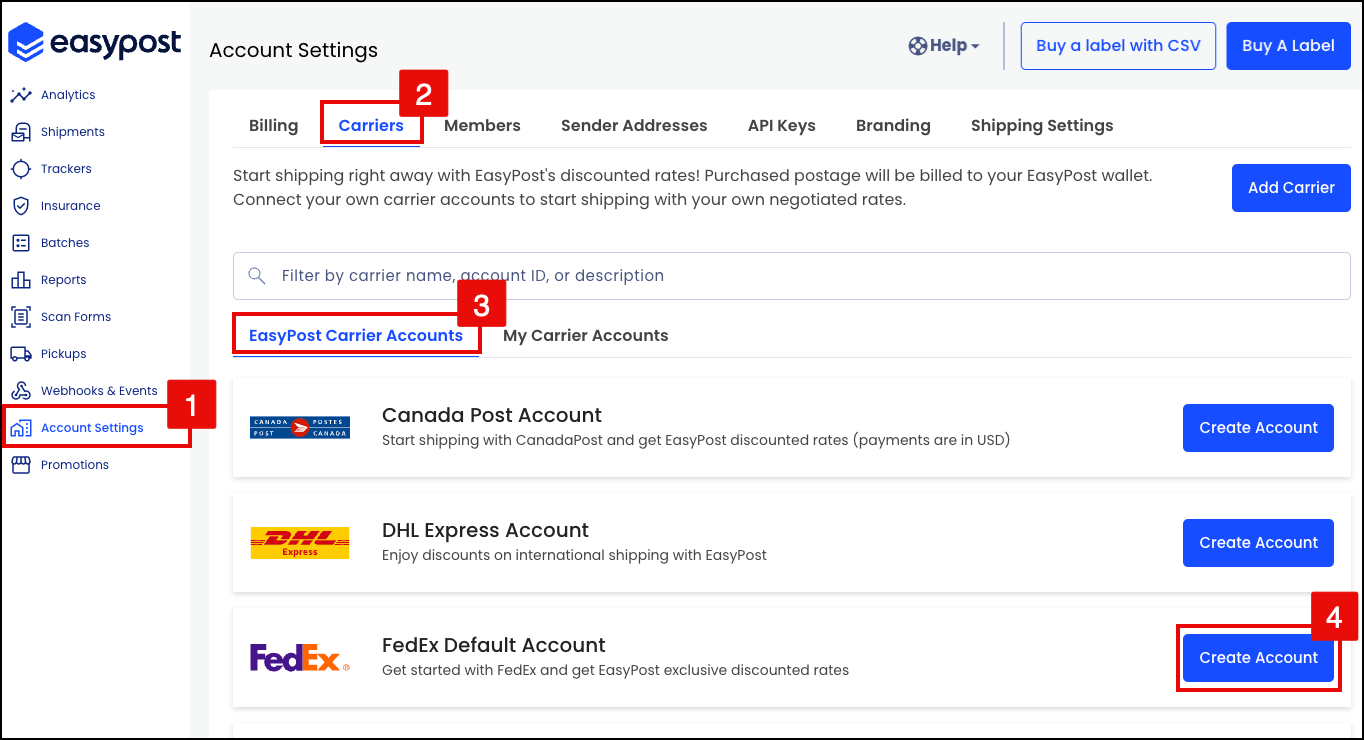Click the Help lifebuoy icon
The width and height of the screenshot is (1364, 740).
click(x=917, y=45)
